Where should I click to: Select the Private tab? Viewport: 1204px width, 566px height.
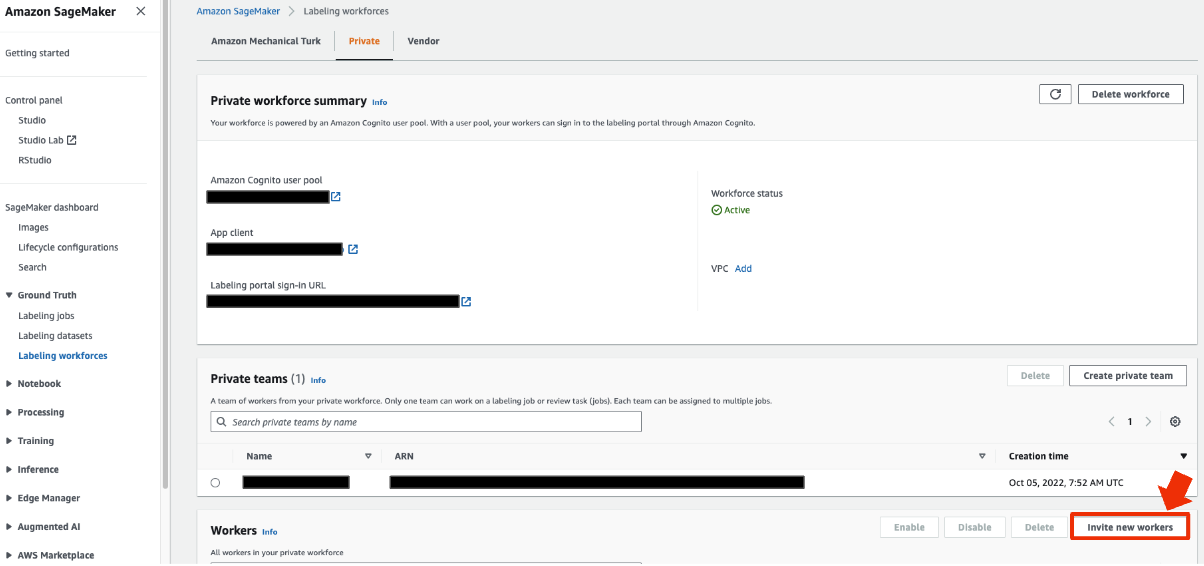pos(364,41)
